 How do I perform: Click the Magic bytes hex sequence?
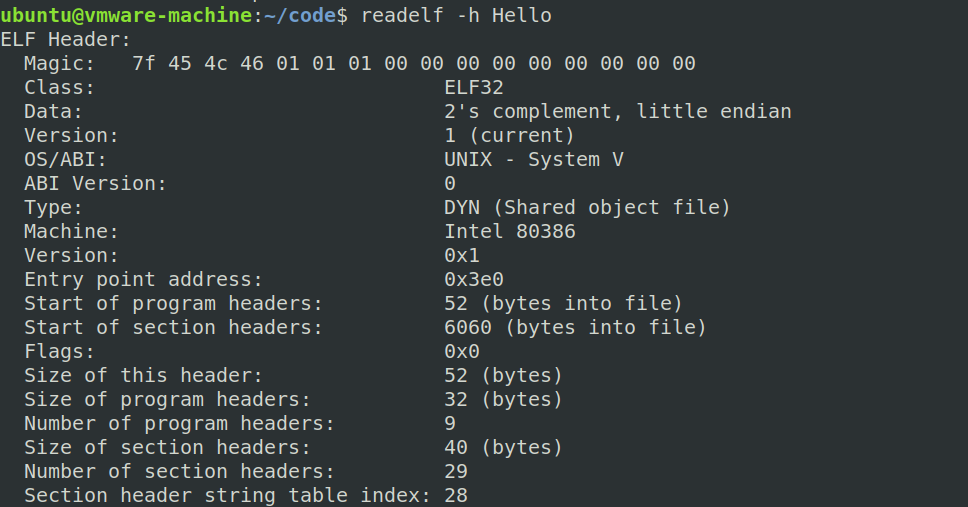(x=413, y=64)
